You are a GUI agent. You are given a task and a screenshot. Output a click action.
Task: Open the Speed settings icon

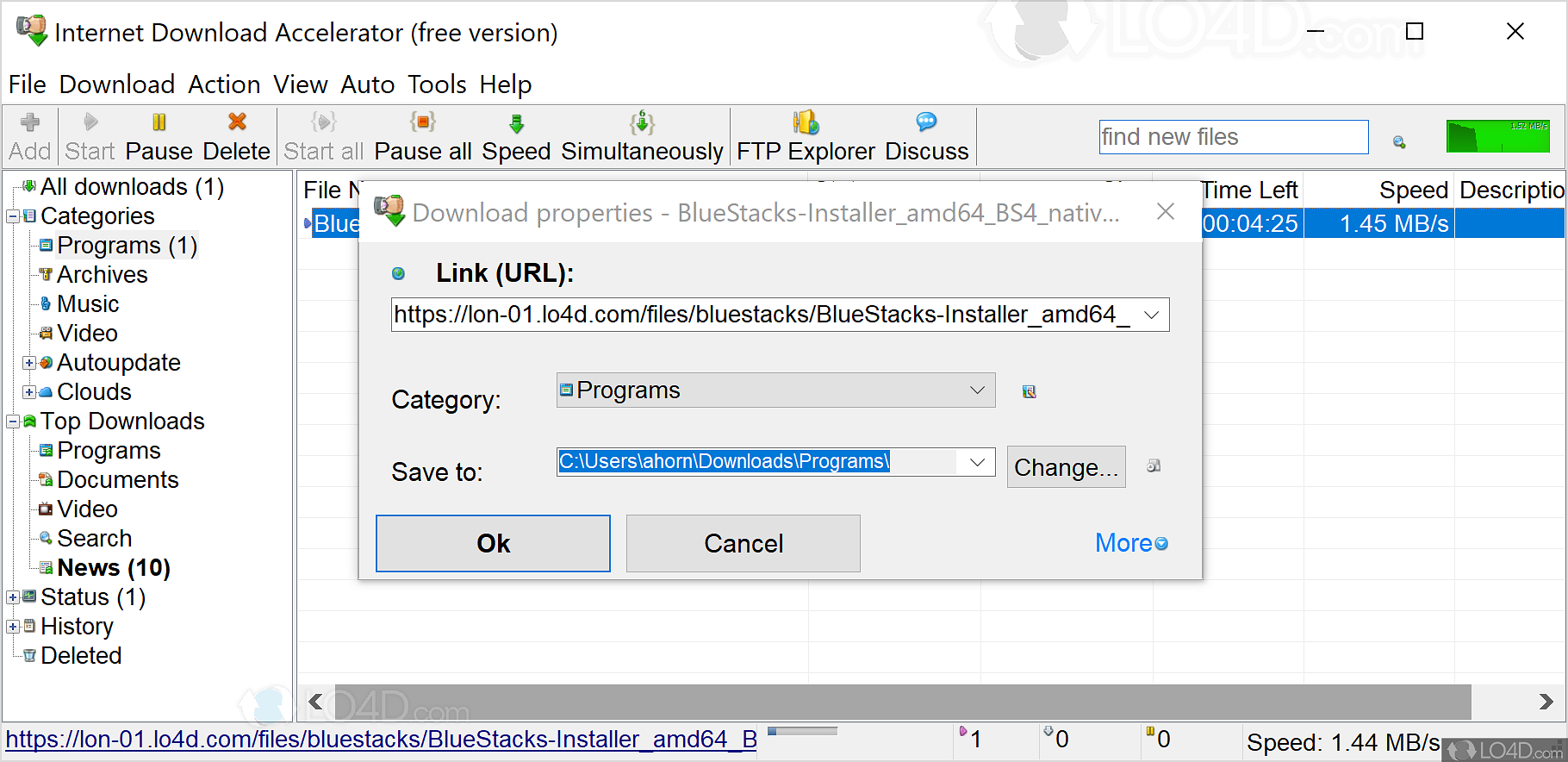[516, 123]
